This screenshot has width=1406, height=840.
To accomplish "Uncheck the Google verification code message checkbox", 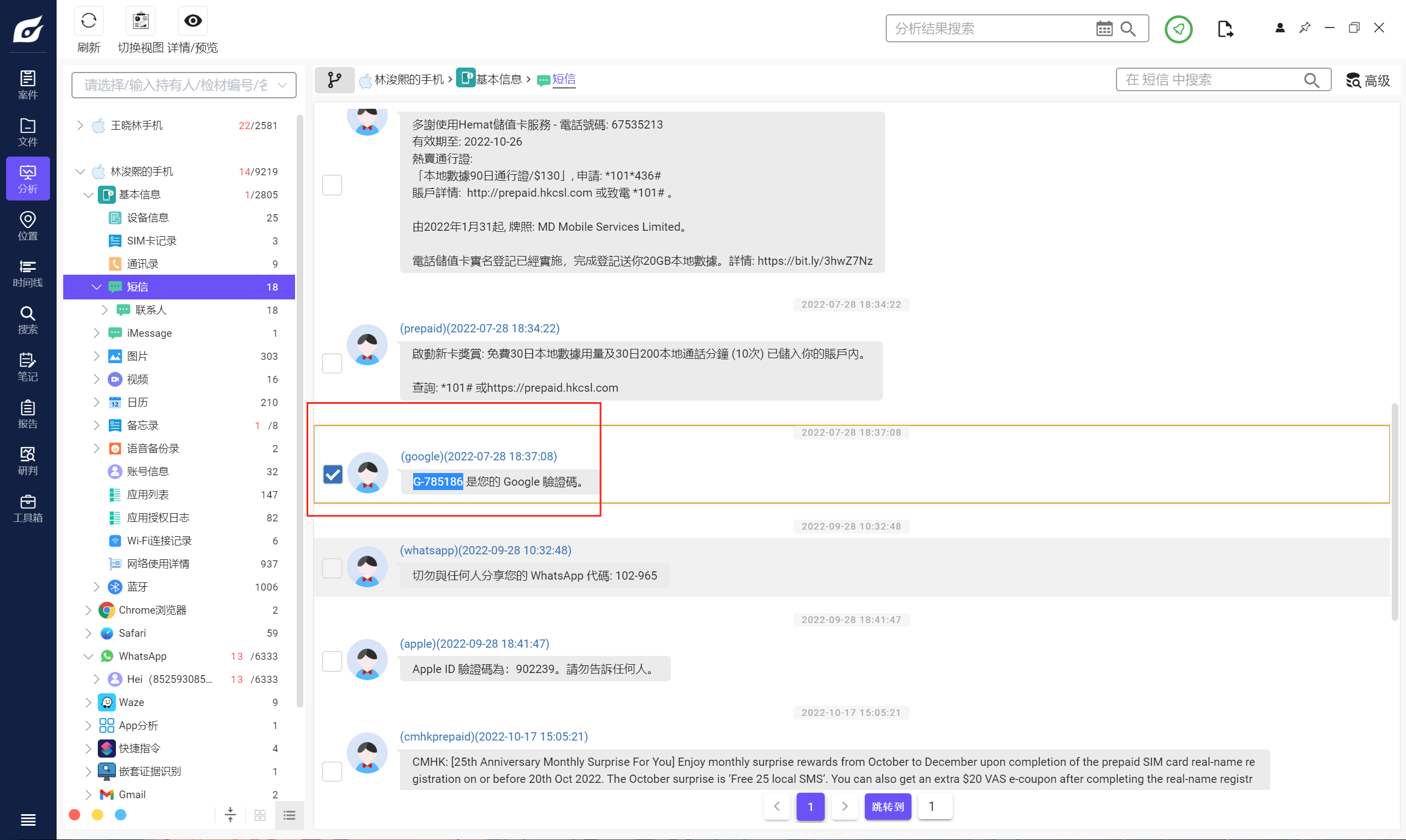I will 333,474.
